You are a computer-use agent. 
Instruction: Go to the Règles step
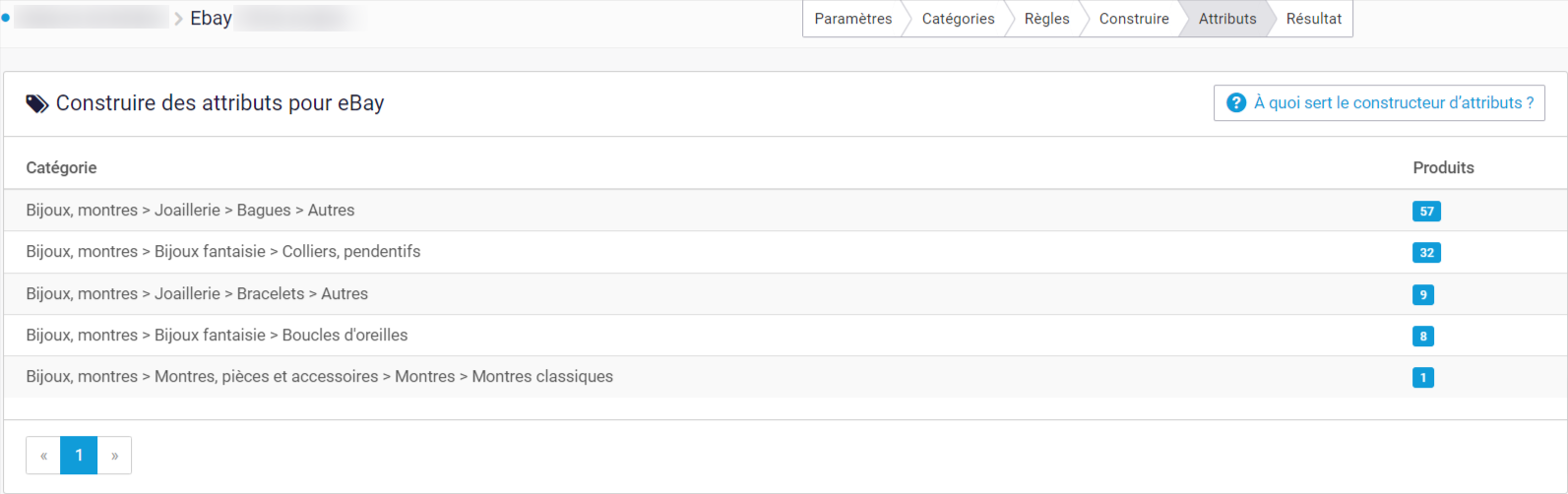[1046, 19]
